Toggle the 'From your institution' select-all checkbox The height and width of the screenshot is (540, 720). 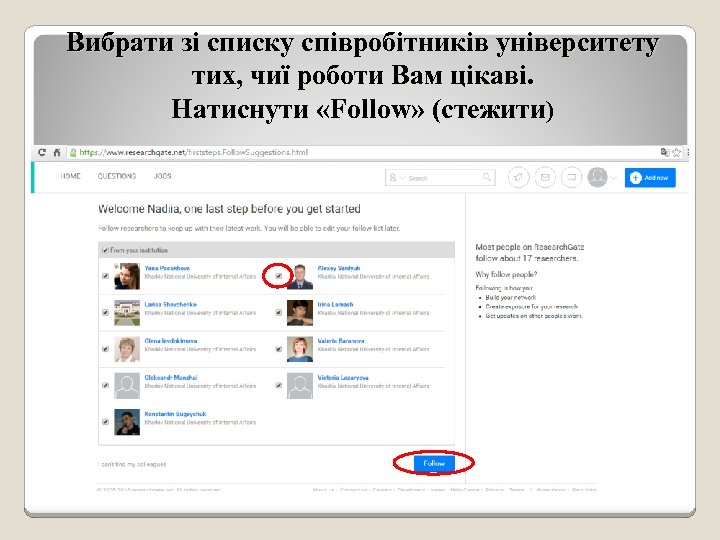(x=105, y=250)
